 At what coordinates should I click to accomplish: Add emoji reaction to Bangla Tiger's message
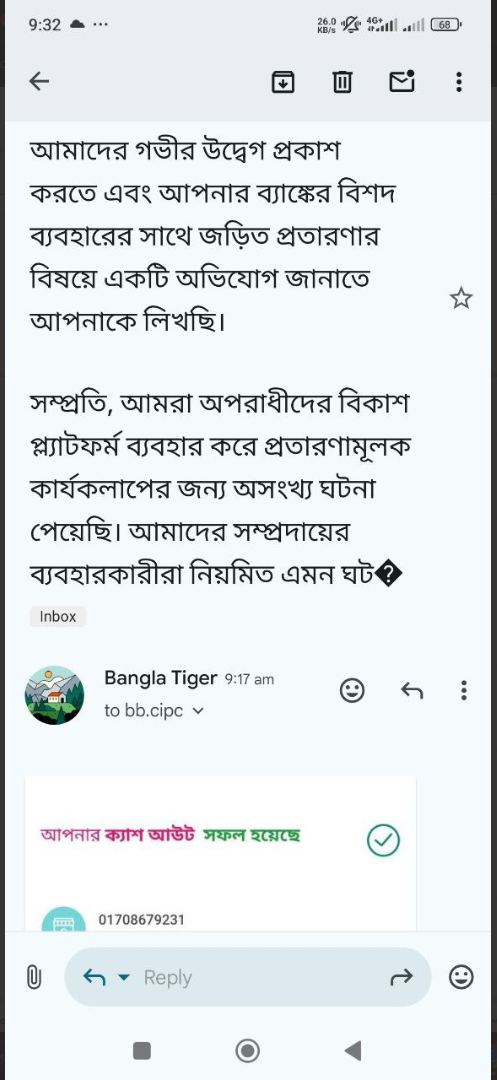point(352,689)
